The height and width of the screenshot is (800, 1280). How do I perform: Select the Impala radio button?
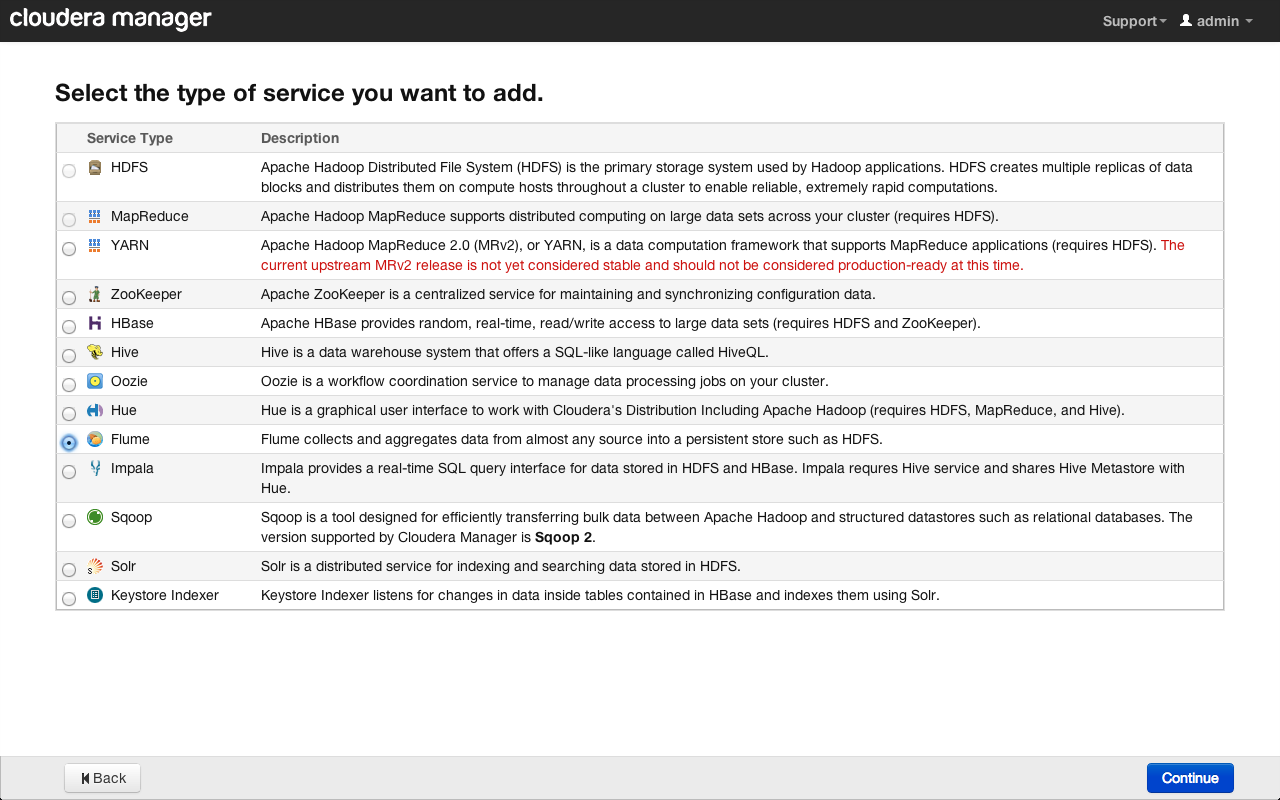[x=69, y=472]
